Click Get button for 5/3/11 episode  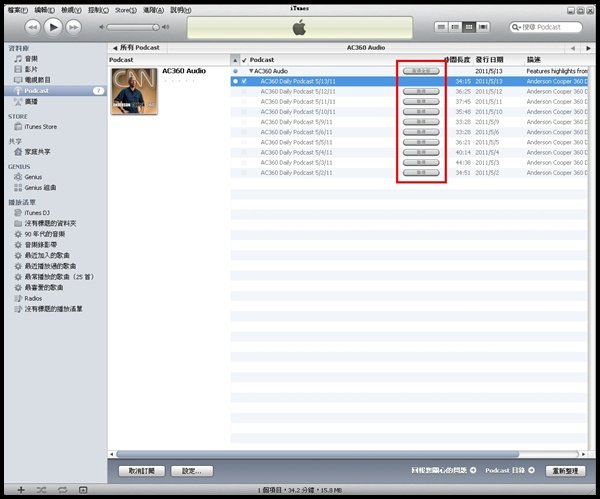coord(421,163)
